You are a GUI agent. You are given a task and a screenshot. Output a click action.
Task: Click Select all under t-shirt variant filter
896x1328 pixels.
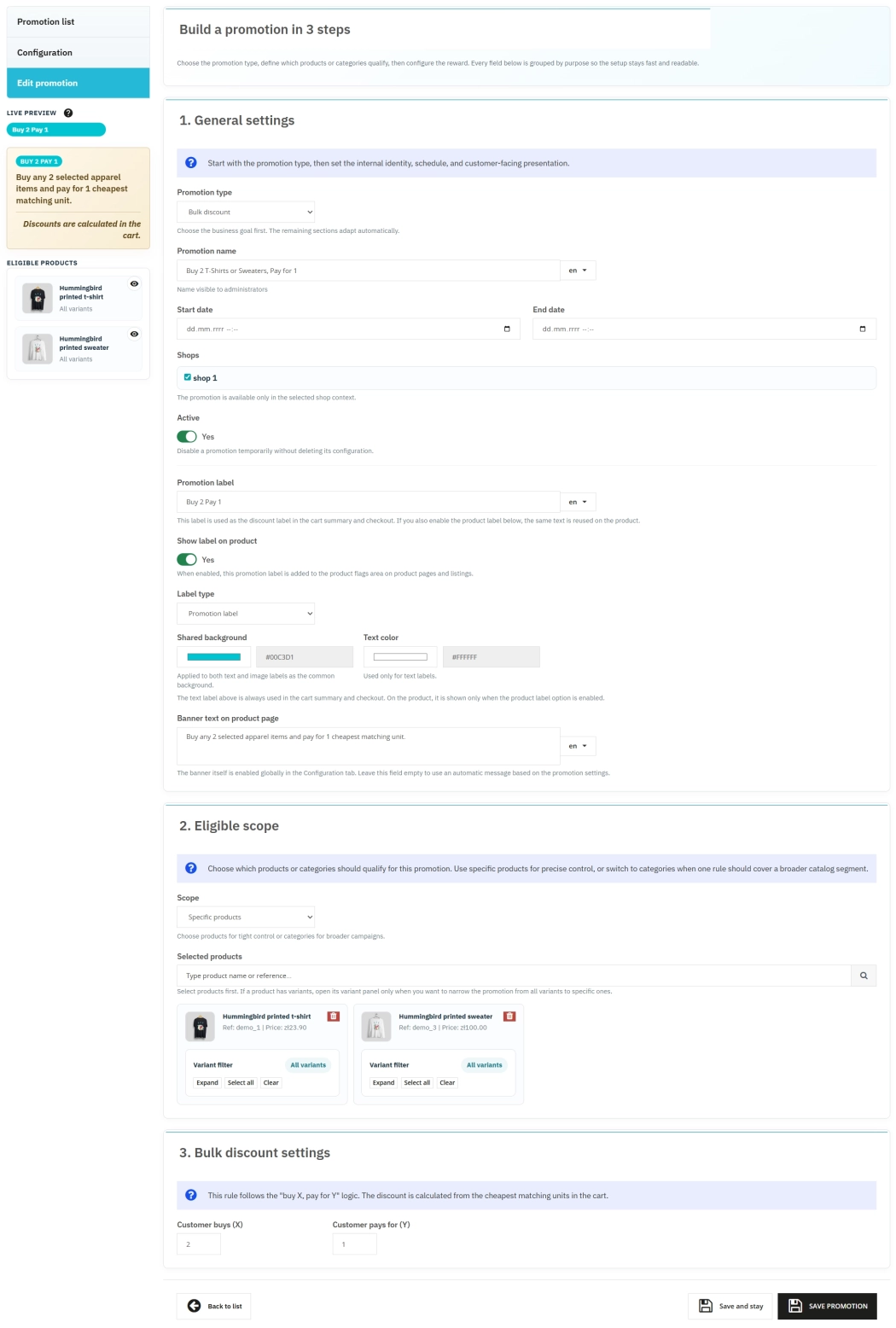click(x=241, y=1082)
